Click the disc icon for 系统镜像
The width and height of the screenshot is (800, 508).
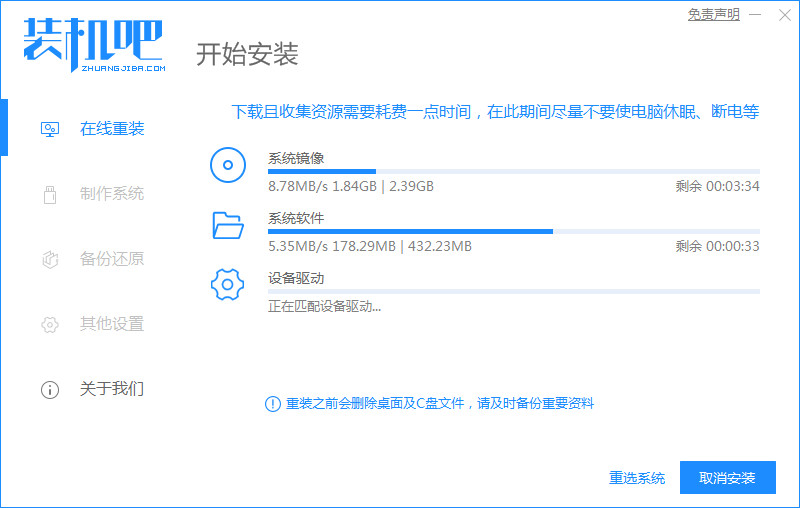(x=228, y=164)
